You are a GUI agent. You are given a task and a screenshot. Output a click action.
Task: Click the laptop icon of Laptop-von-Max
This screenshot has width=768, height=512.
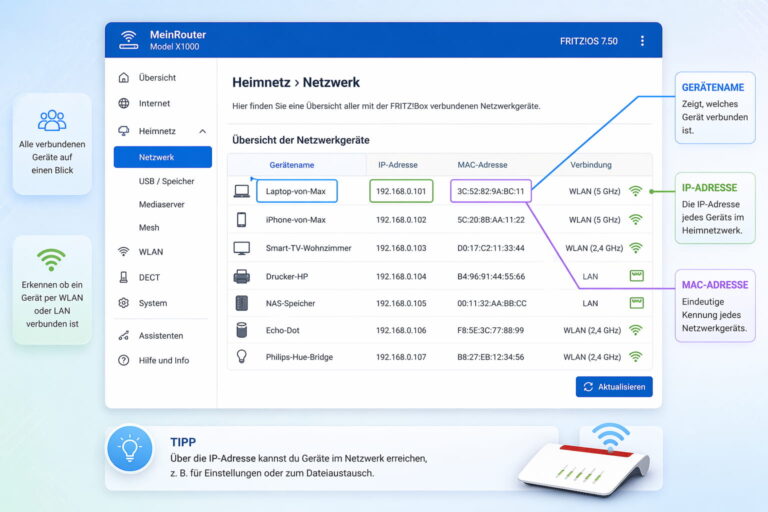click(241, 191)
